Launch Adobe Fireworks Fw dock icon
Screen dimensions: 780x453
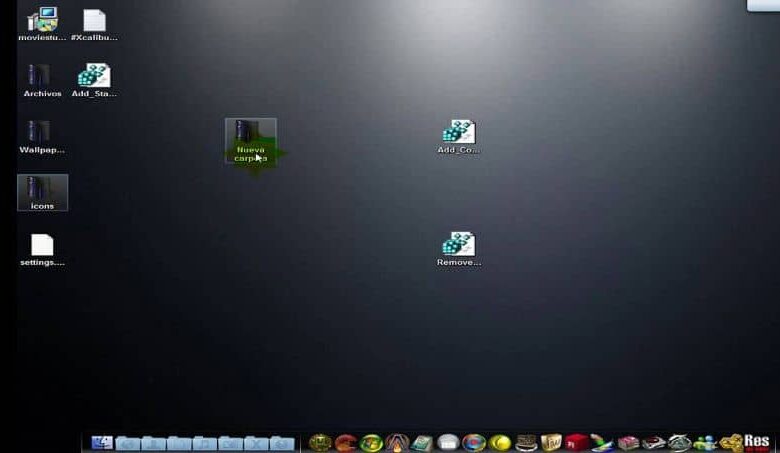pyautogui.click(x=551, y=442)
